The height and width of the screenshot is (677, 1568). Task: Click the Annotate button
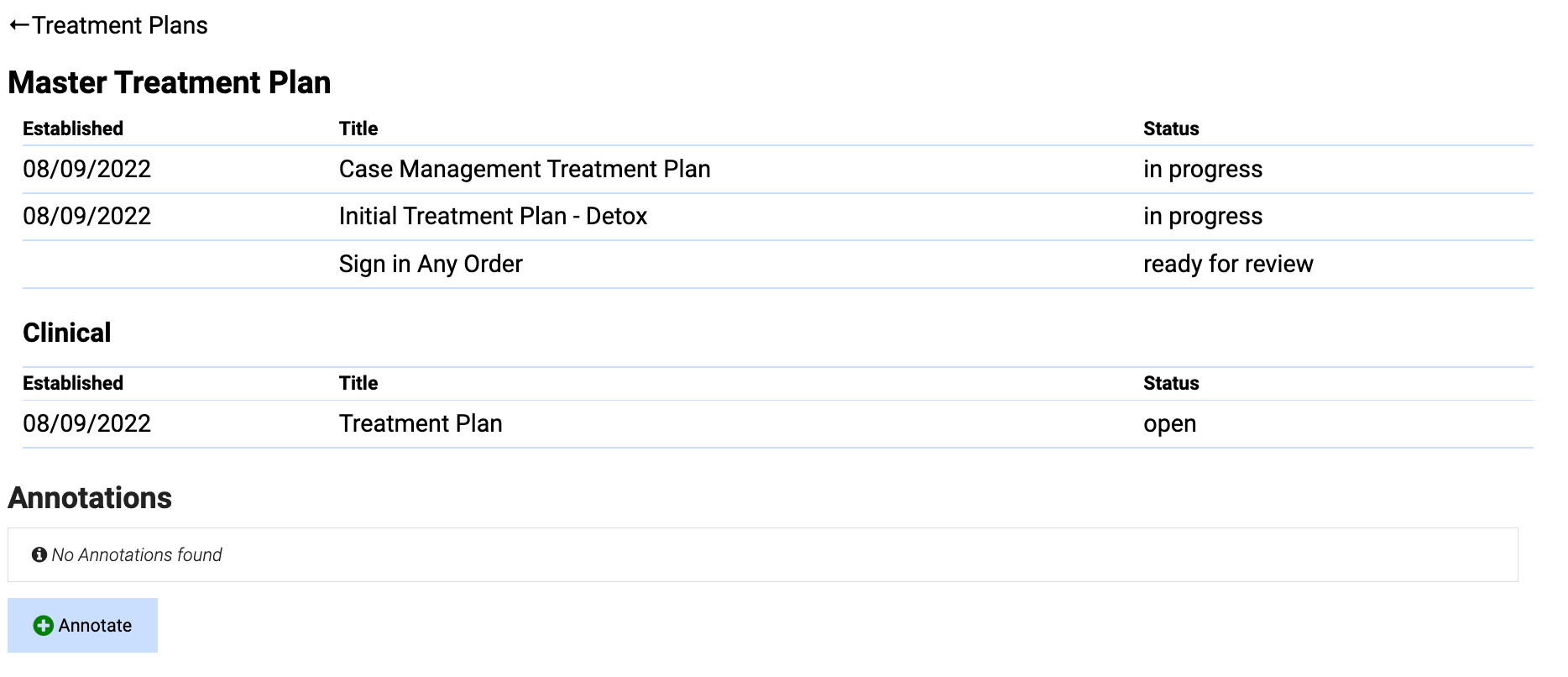coord(82,625)
